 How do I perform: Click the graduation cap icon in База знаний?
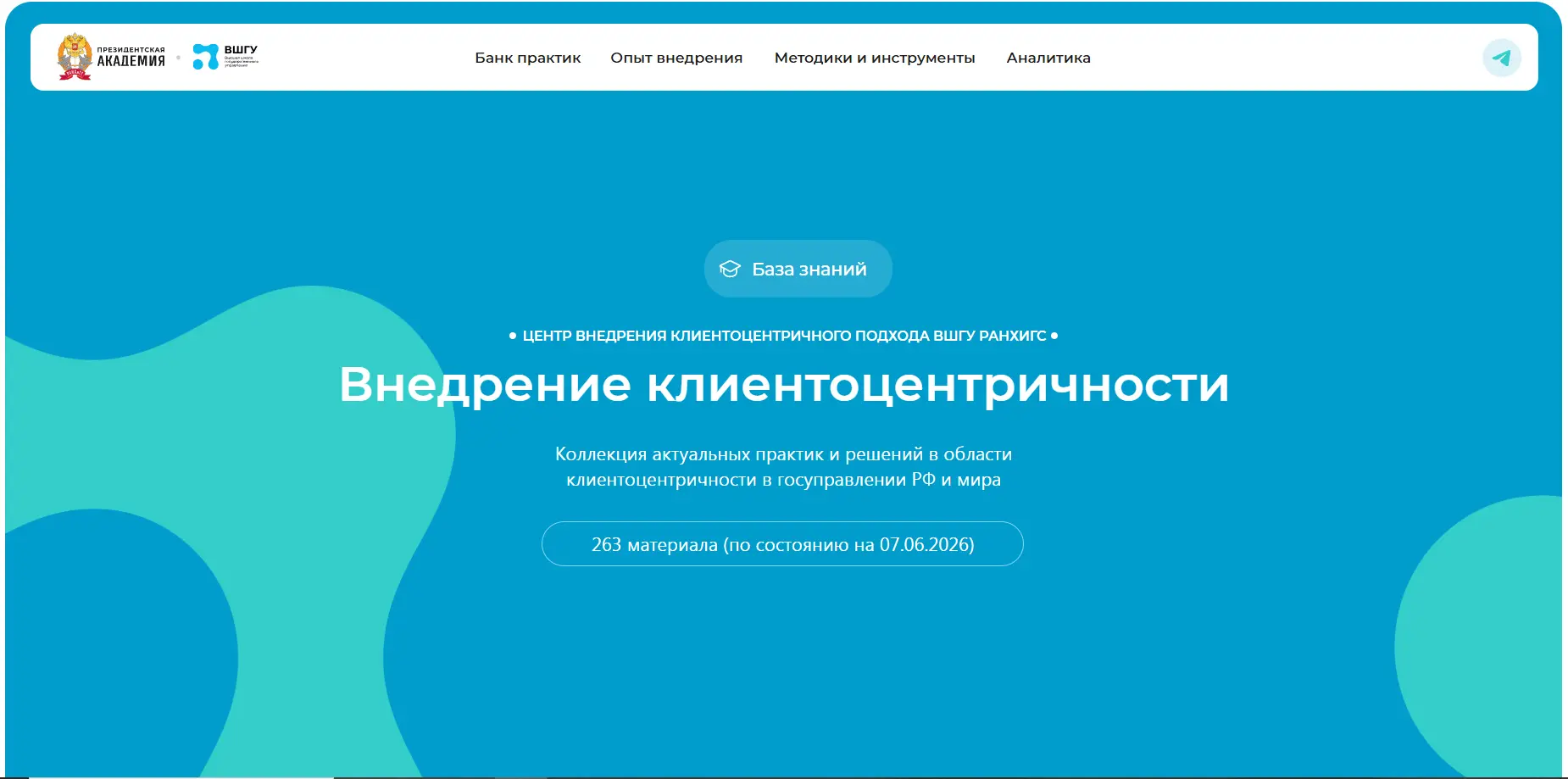click(730, 269)
